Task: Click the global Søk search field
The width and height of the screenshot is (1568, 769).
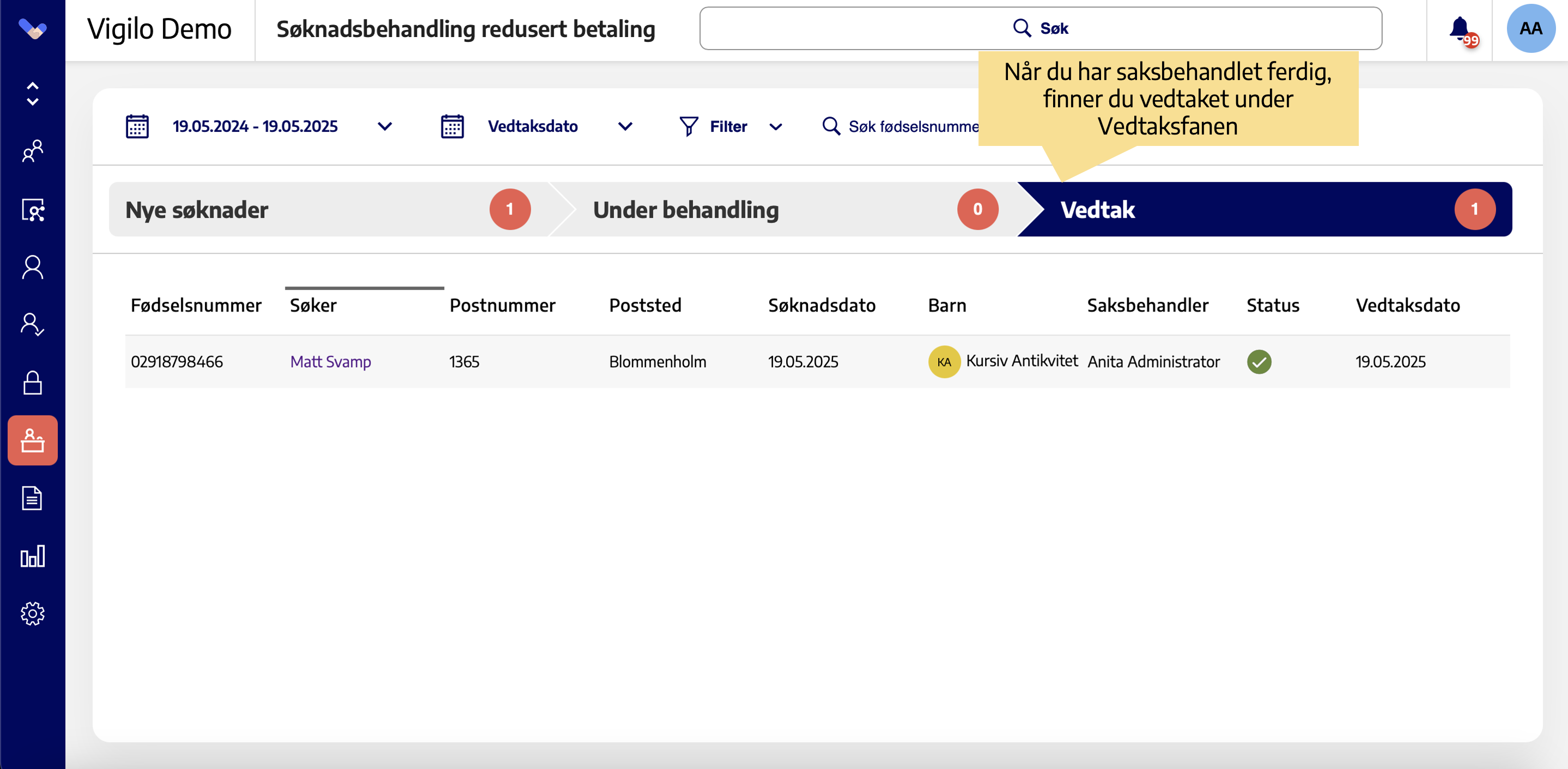Action: 1040,29
